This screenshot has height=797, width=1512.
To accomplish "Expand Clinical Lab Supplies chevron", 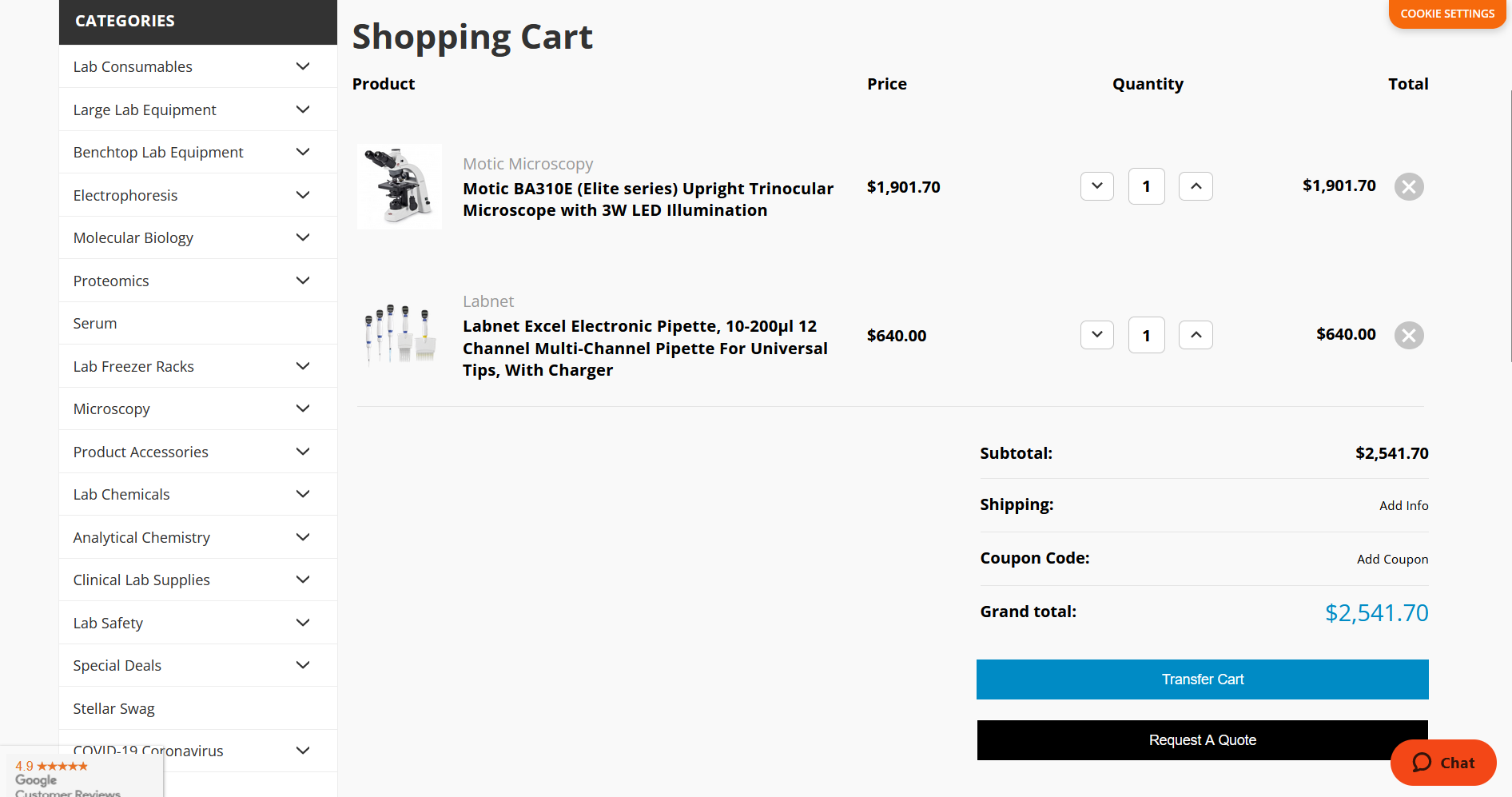I will click(303, 580).
